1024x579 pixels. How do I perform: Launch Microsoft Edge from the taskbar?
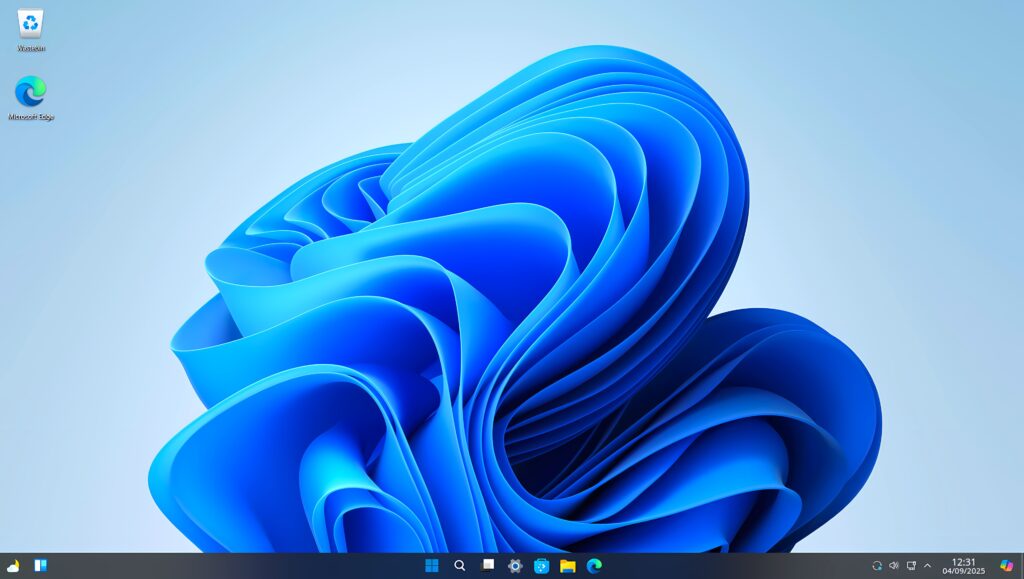(593, 565)
